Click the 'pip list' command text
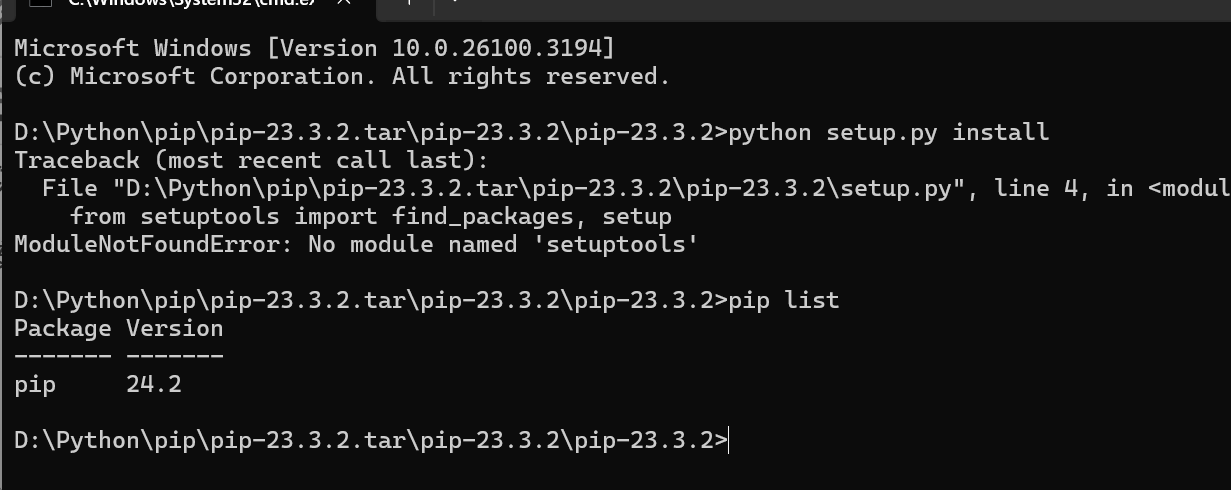Image resolution: width=1231 pixels, height=490 pixels. click(784, 300)
